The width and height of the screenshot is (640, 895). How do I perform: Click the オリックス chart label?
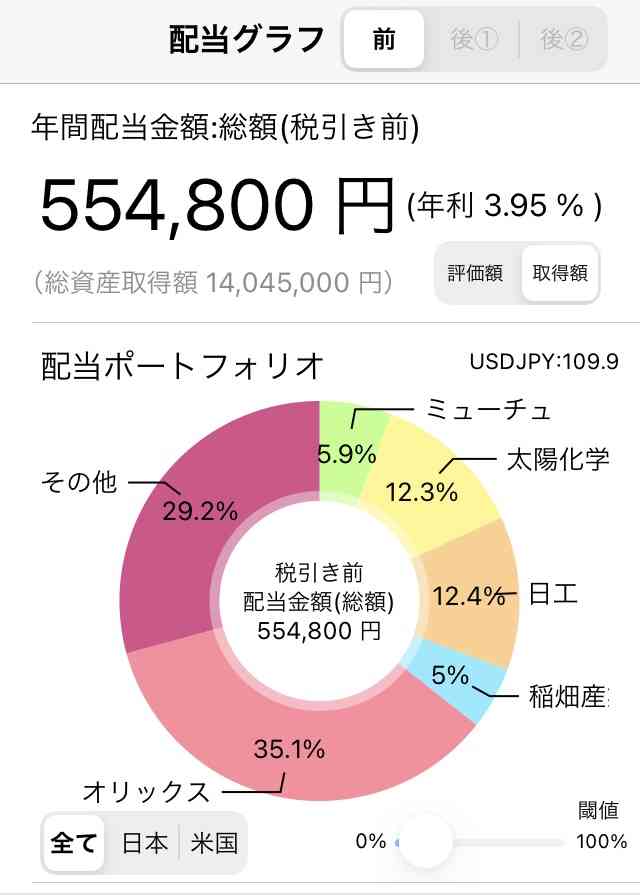tap(146, 792)
